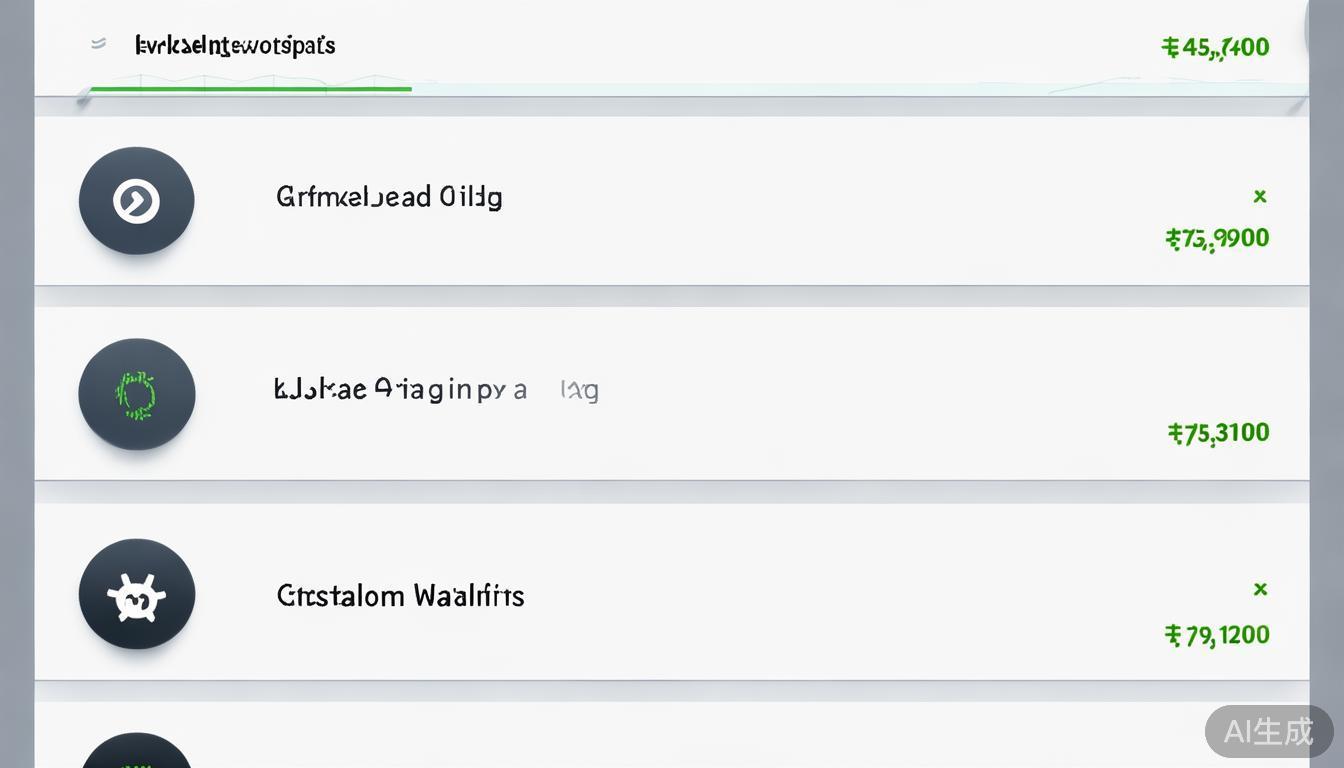The width and height of the screenshot is (1344, 768).
Task: Click the green dotted circle icon
Action: (136, 394)
